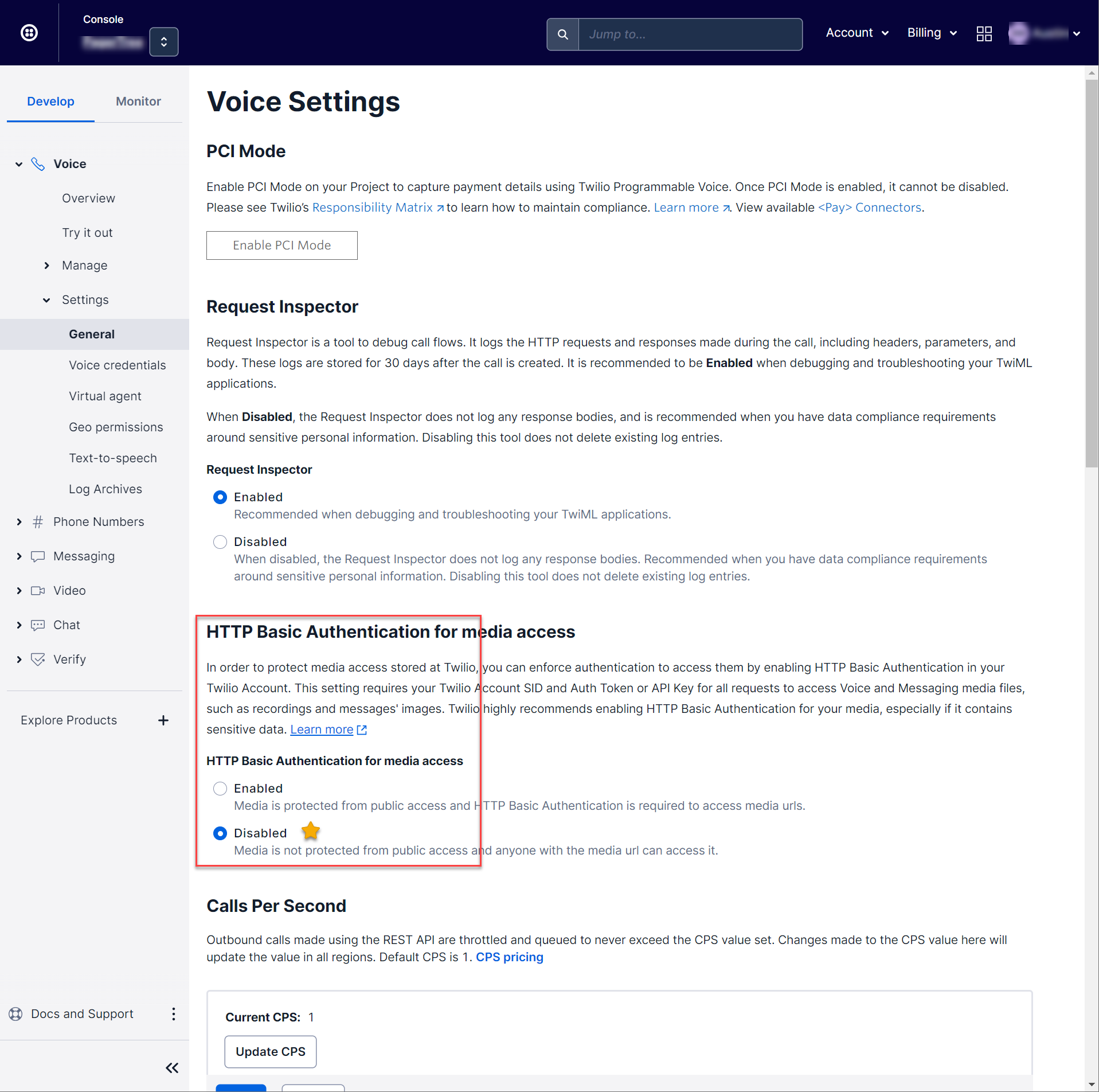Click the Twilio logo home icon
Screen dimensions: 1099x1092
(29, 33)
